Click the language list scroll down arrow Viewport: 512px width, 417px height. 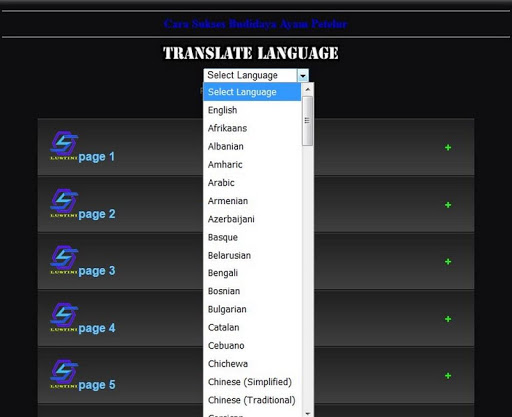point(308,413)
